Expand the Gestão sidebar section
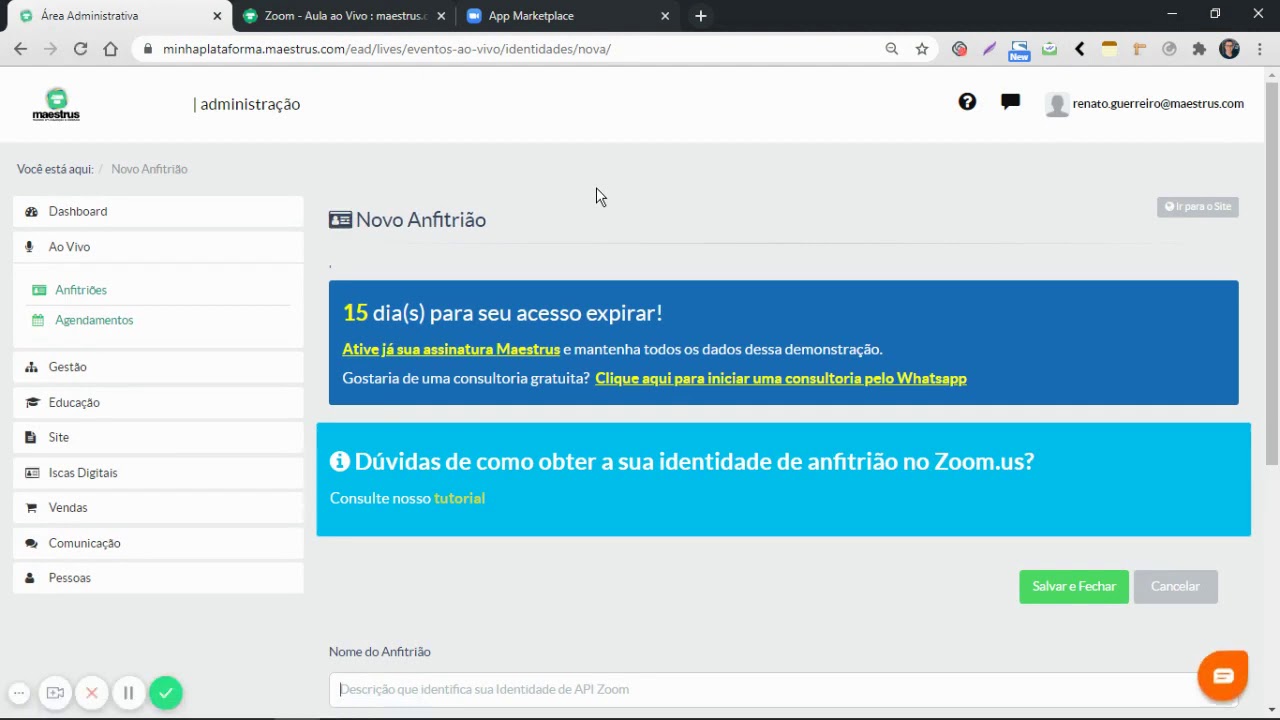Screen dimensions: 1280x720 pyautogui.click(x=158, y=367)
